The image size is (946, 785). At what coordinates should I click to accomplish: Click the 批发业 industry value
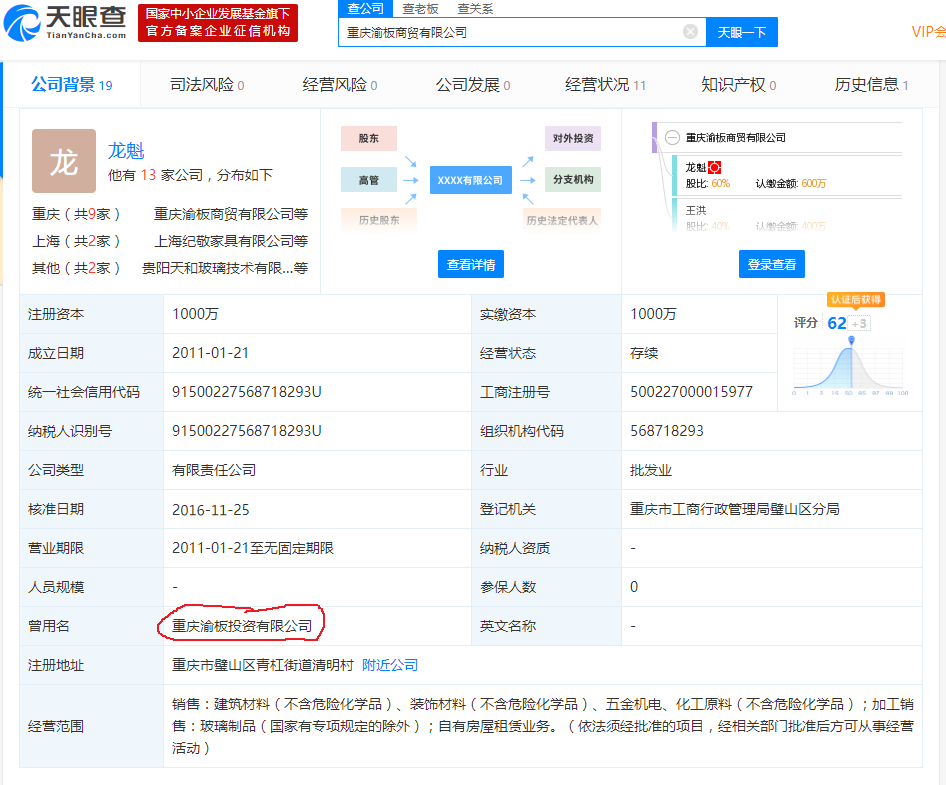coord(651,470)
